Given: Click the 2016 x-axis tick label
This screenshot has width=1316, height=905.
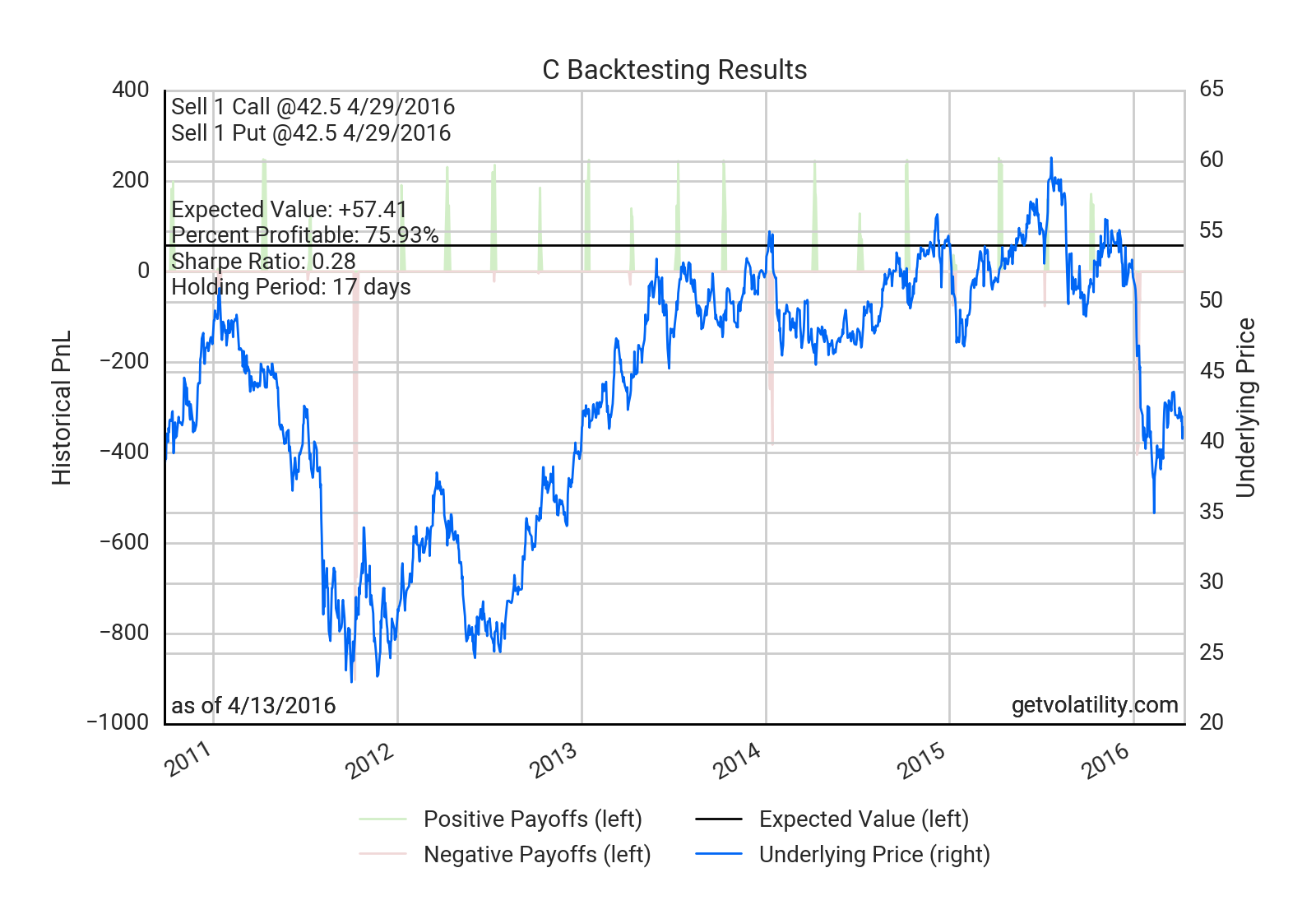Looking at the screenshot, I should tap(1105, 759).
